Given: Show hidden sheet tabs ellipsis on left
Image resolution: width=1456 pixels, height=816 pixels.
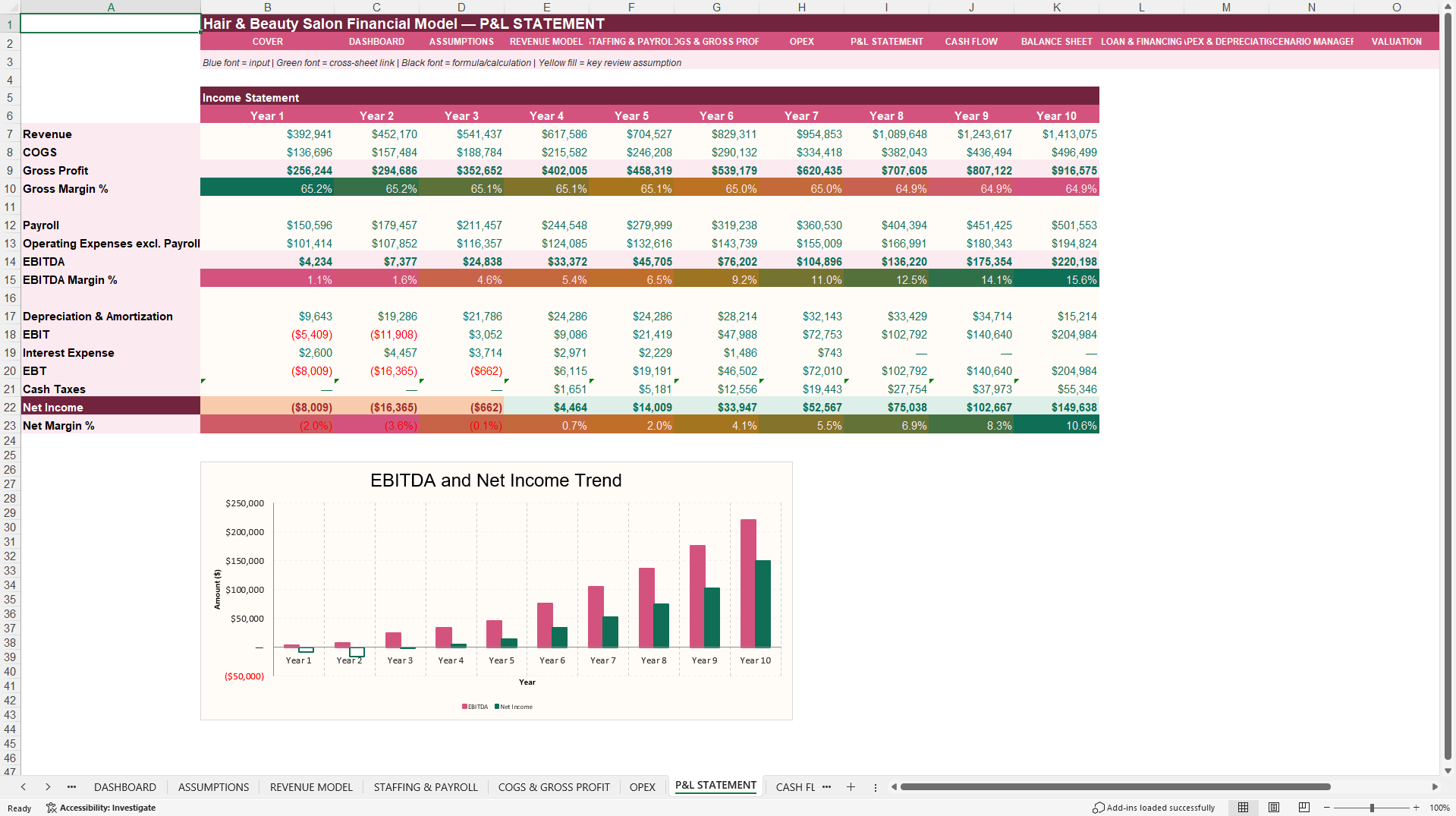Looking at the screenshot, I should tap(71, 787).
